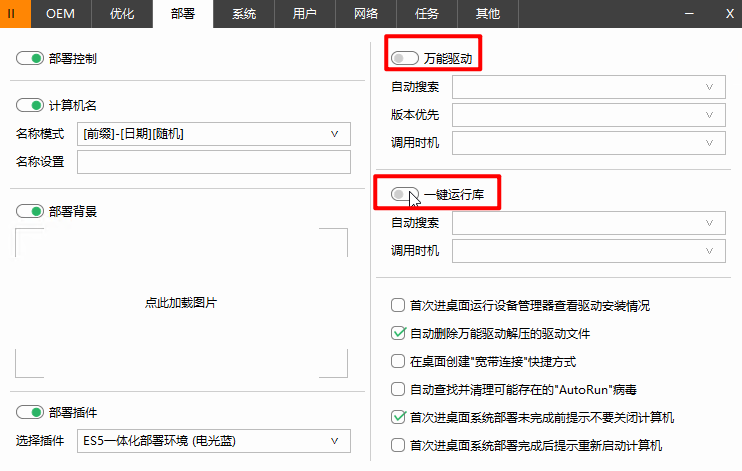Check 在桌面创建"宽带连接"快捷方式 option
This screenshot has height=471, width=742.
(x=400, y=361)
